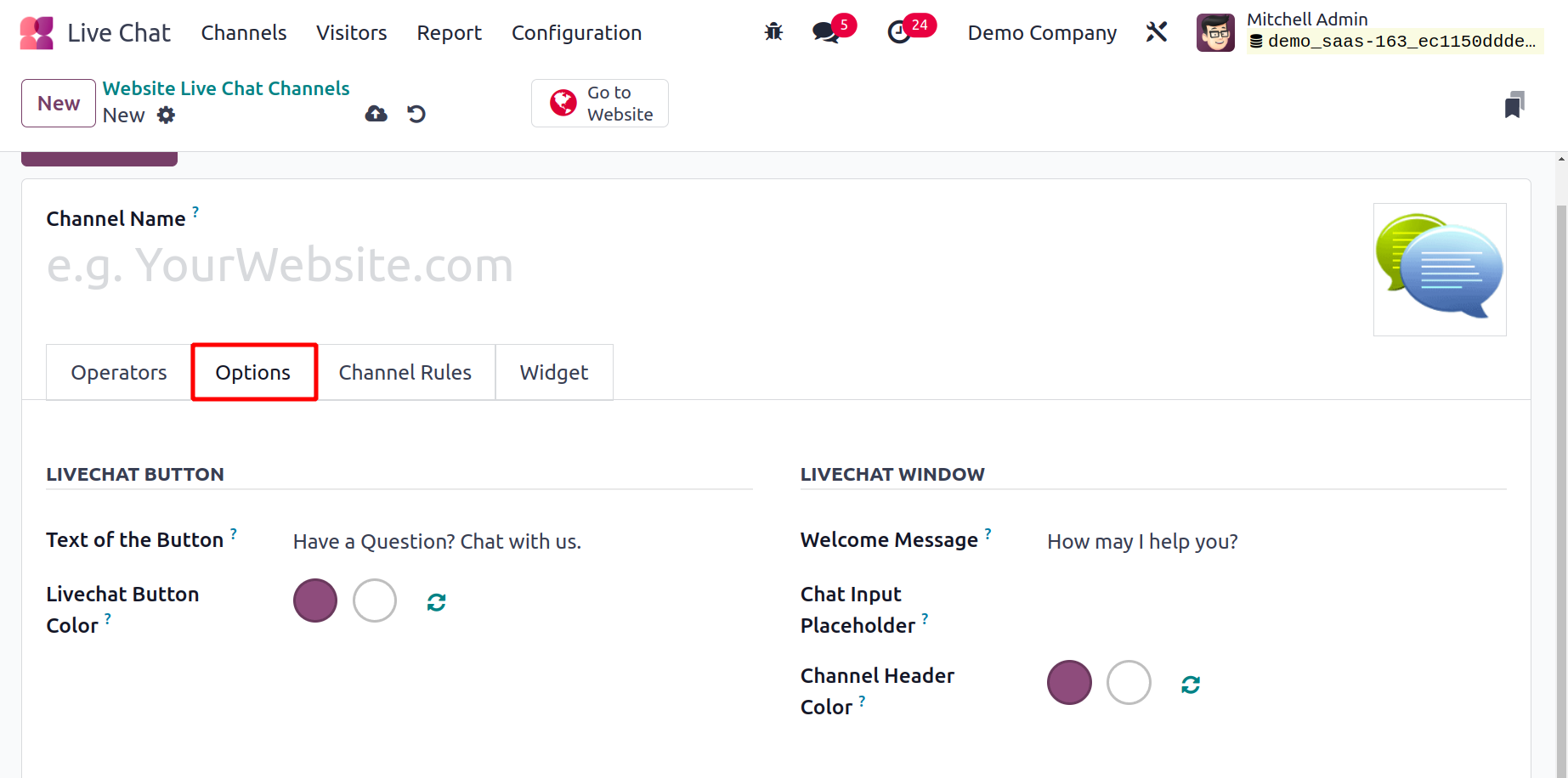The width and height of the screenshot is (1568, 778).
Task: Pick the white Channel Header Color swatch
Action: pyautogui.click(x=1129, y=682)
